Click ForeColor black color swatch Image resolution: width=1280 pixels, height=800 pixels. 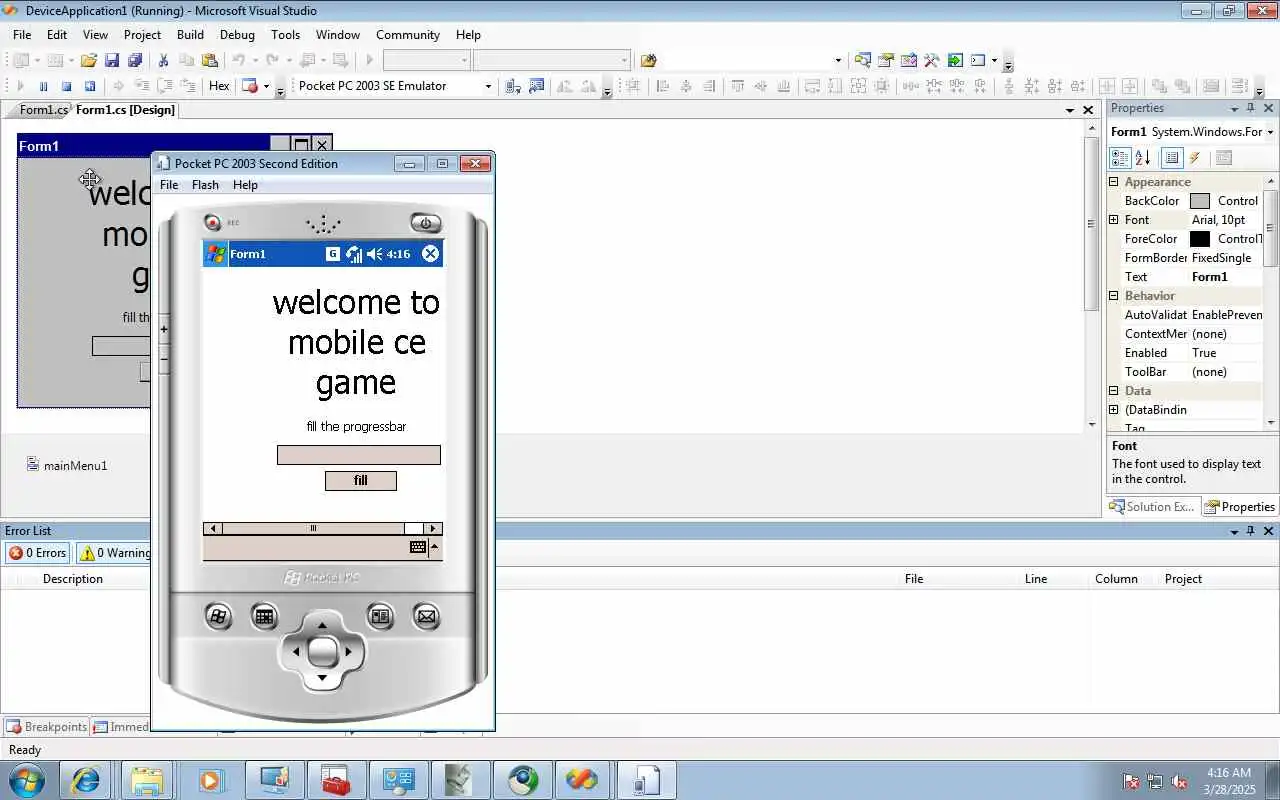click(1200, 239)
